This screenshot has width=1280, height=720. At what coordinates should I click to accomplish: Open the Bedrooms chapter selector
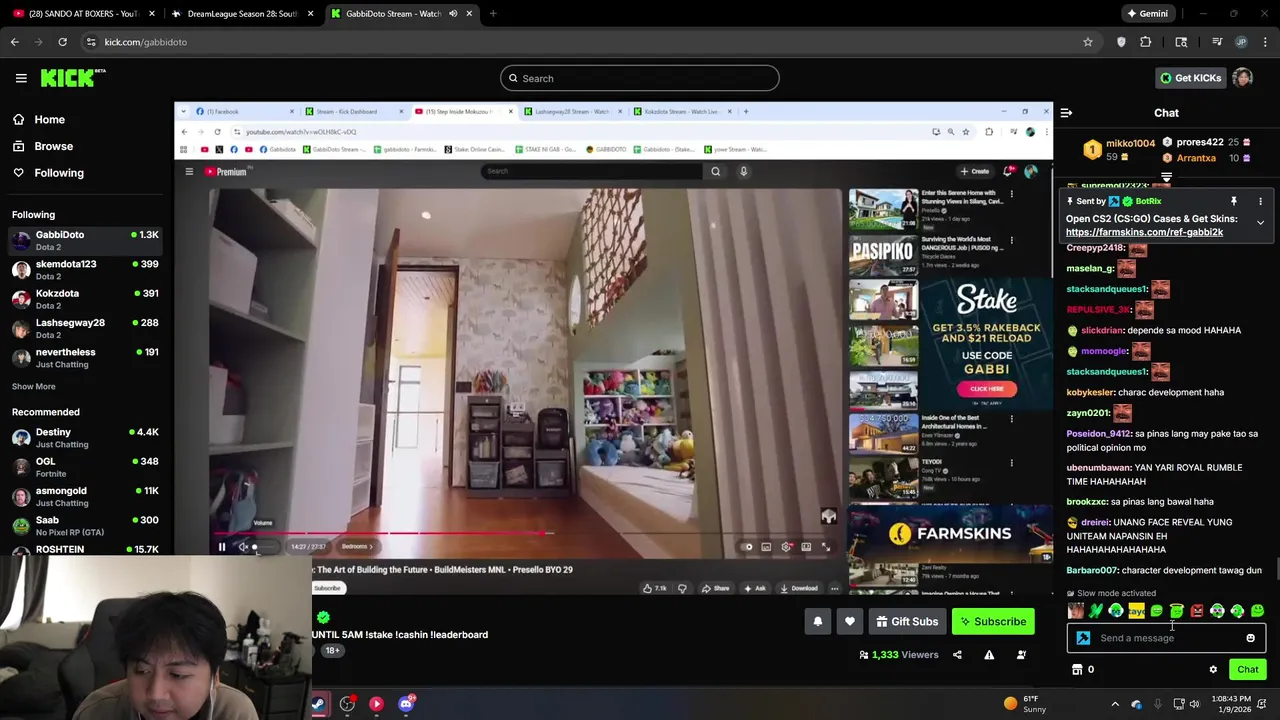357,547
